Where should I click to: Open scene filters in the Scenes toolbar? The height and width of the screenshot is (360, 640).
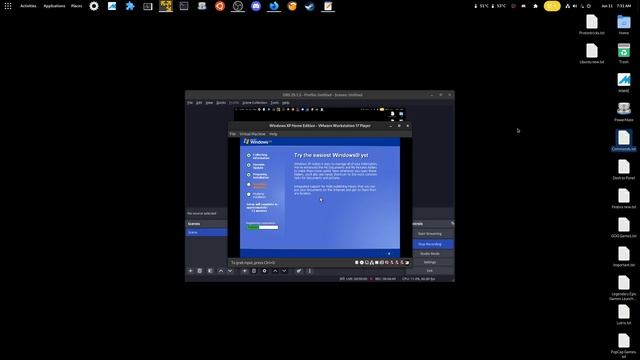210,271
